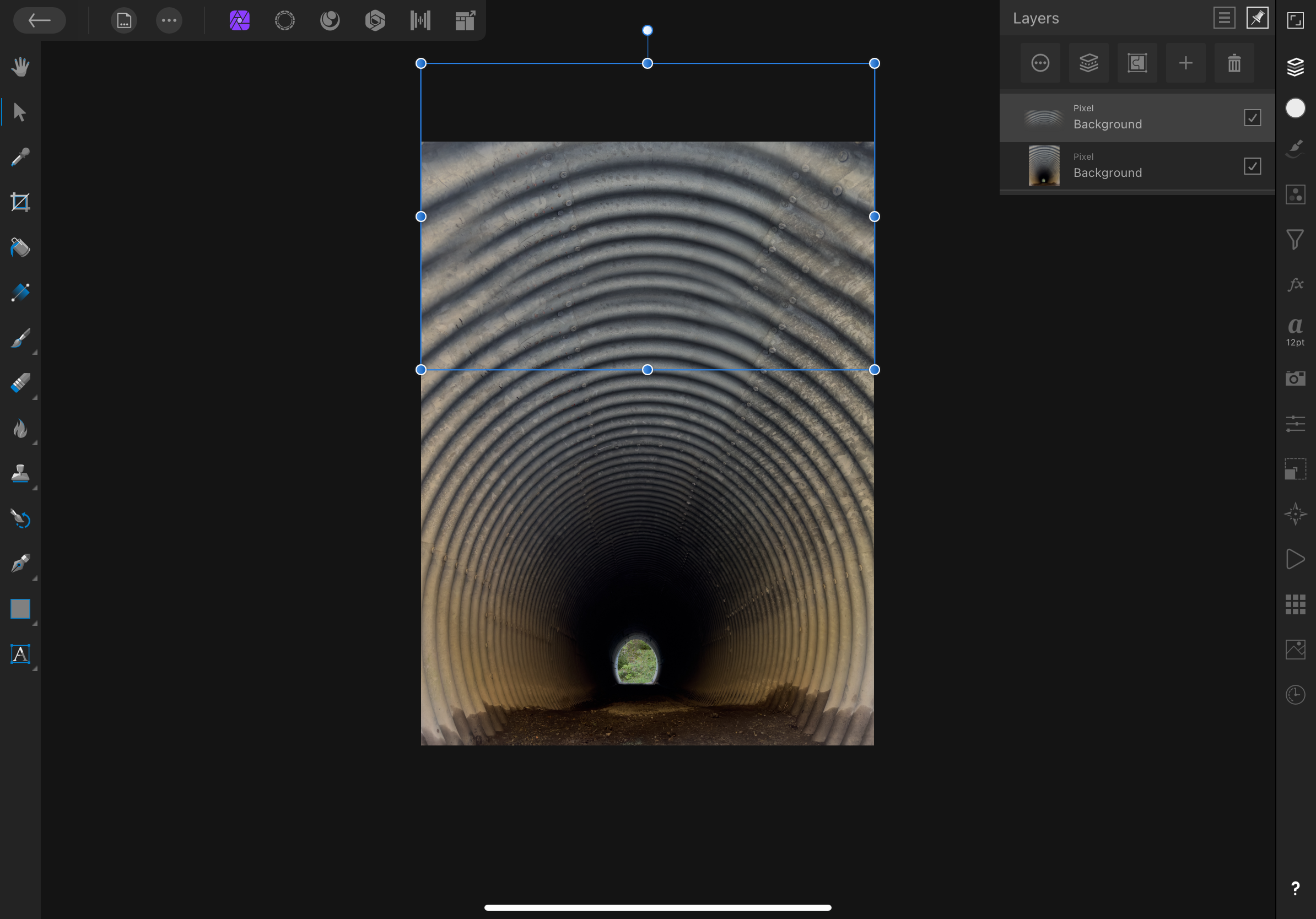The width and height of the screenshot is (1316, 919).
Task: Select bottom Background layer tunnel thumbnail
Action: pos(1044,166)
